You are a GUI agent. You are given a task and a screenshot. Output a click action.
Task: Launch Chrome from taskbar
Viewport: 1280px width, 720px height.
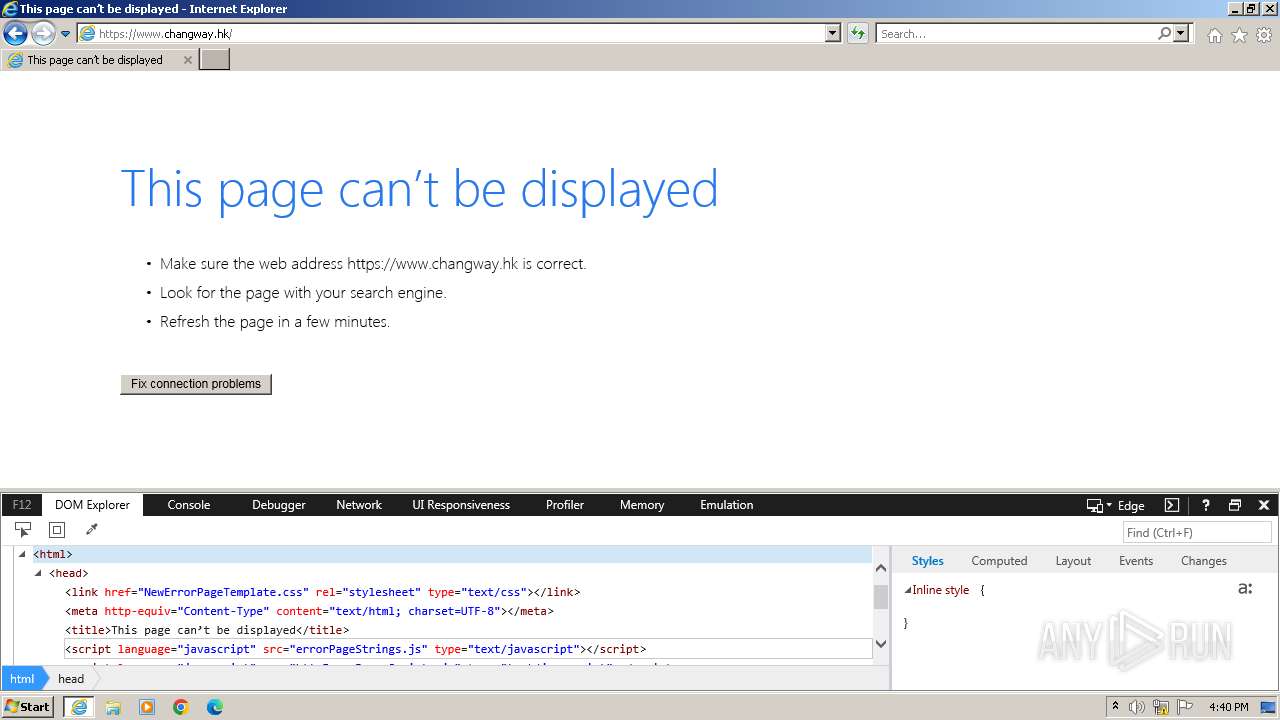click(x=181, y=707)
